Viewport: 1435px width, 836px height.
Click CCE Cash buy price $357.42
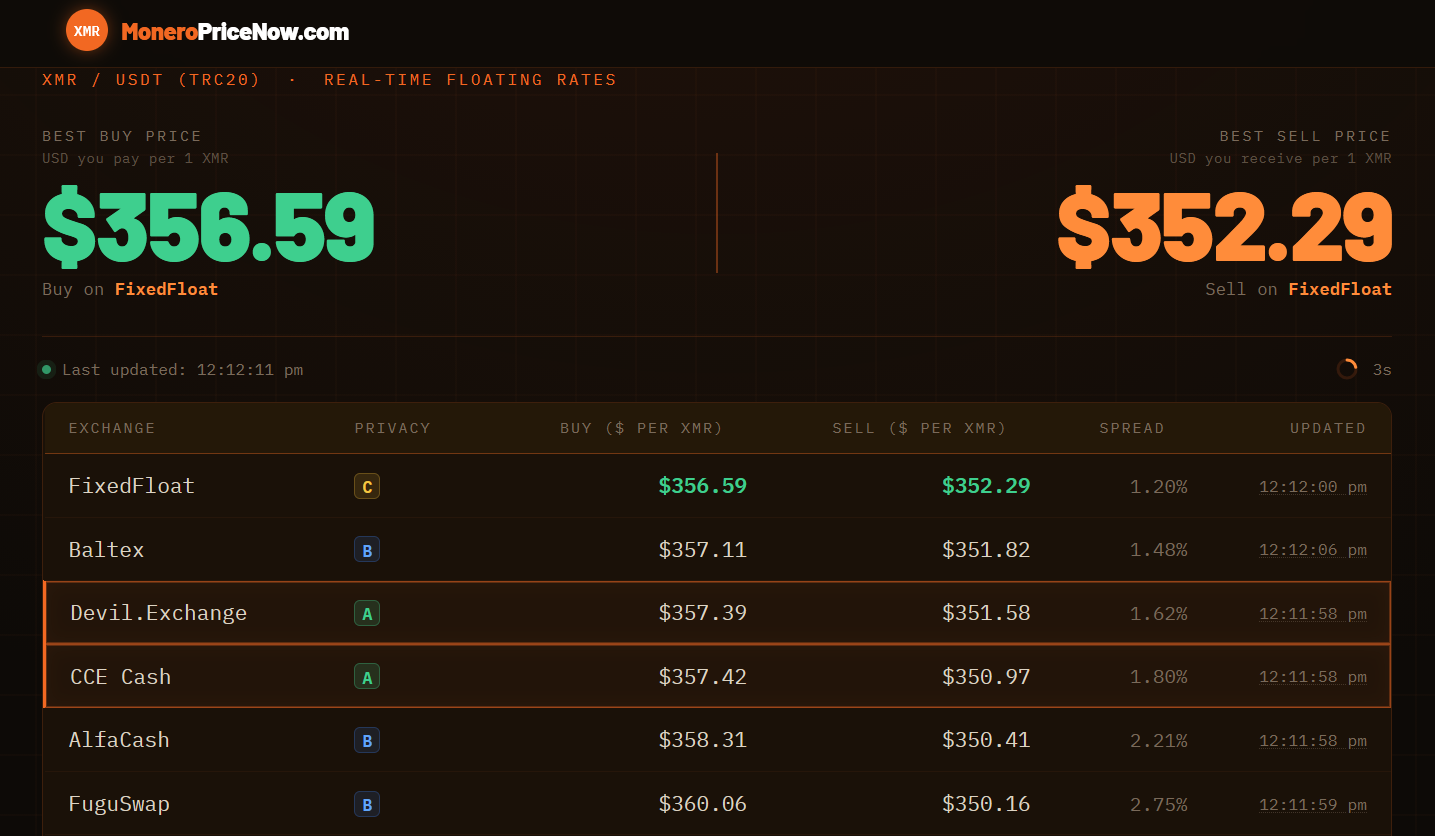(x=703, y=677)
